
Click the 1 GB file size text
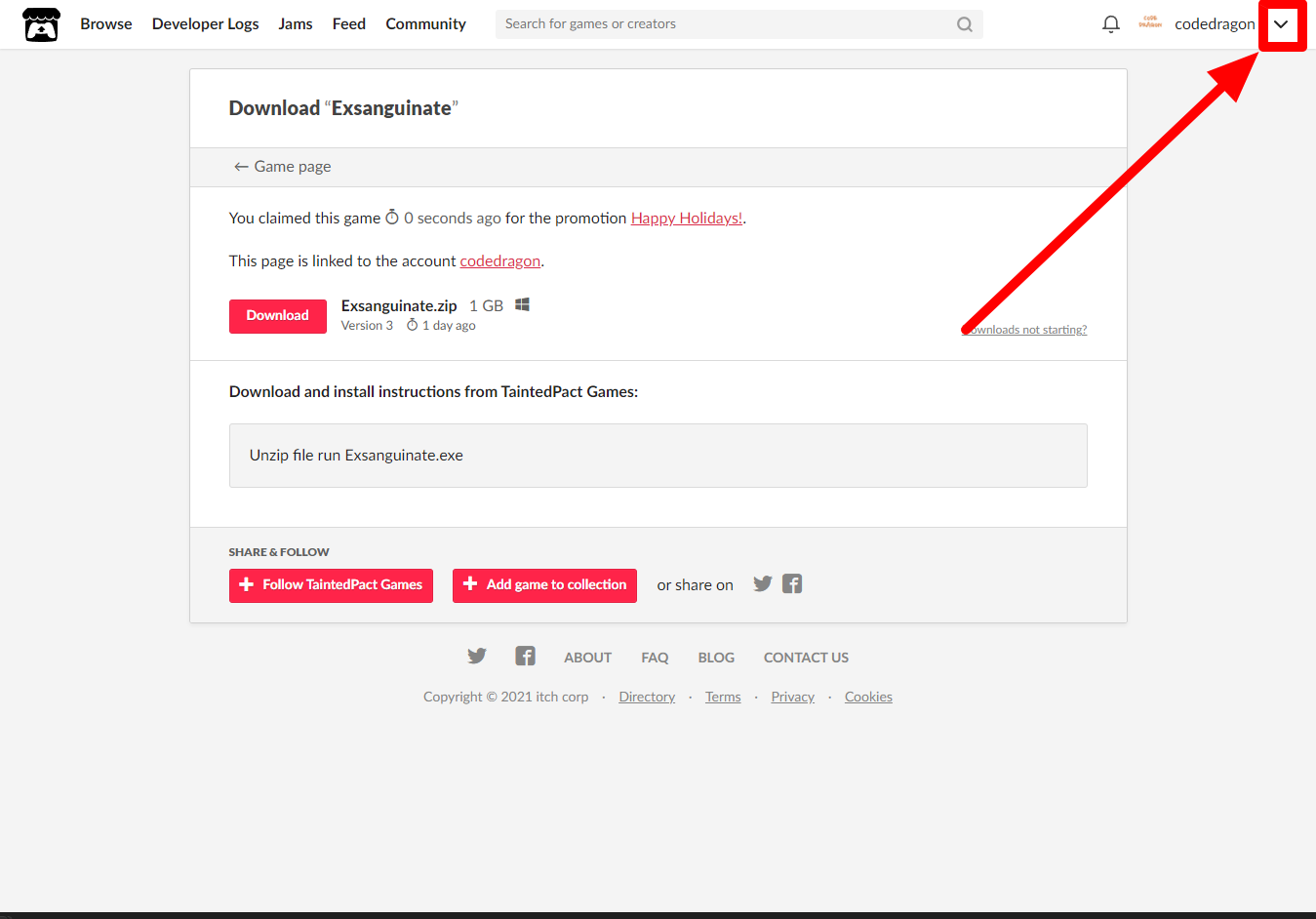486,306
